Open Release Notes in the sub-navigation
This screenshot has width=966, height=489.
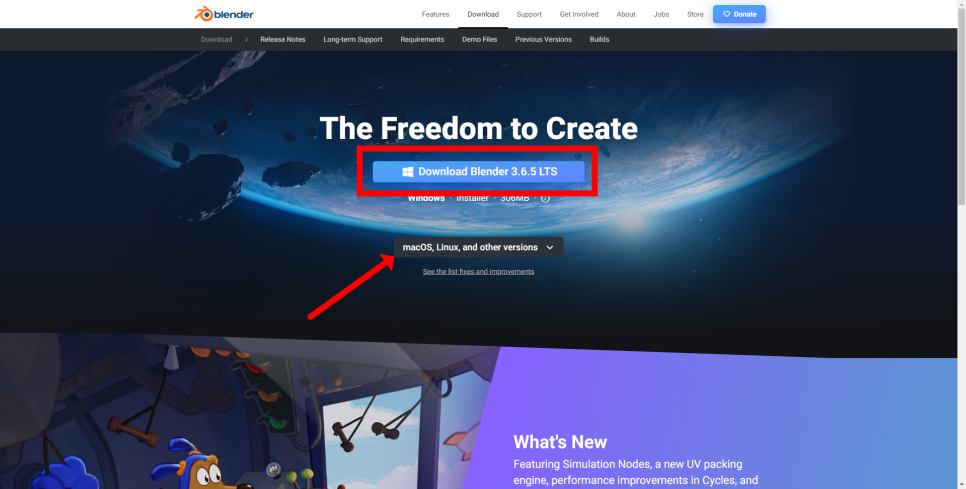pyautogui.click(x=283, y=39)
